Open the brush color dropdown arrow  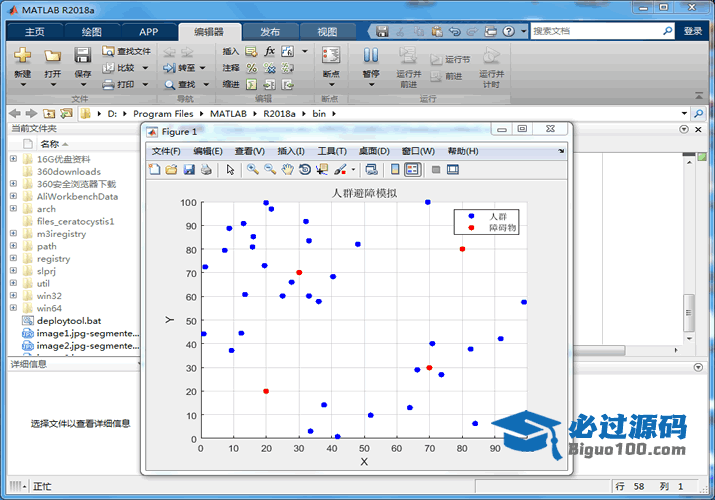point(353,170)
